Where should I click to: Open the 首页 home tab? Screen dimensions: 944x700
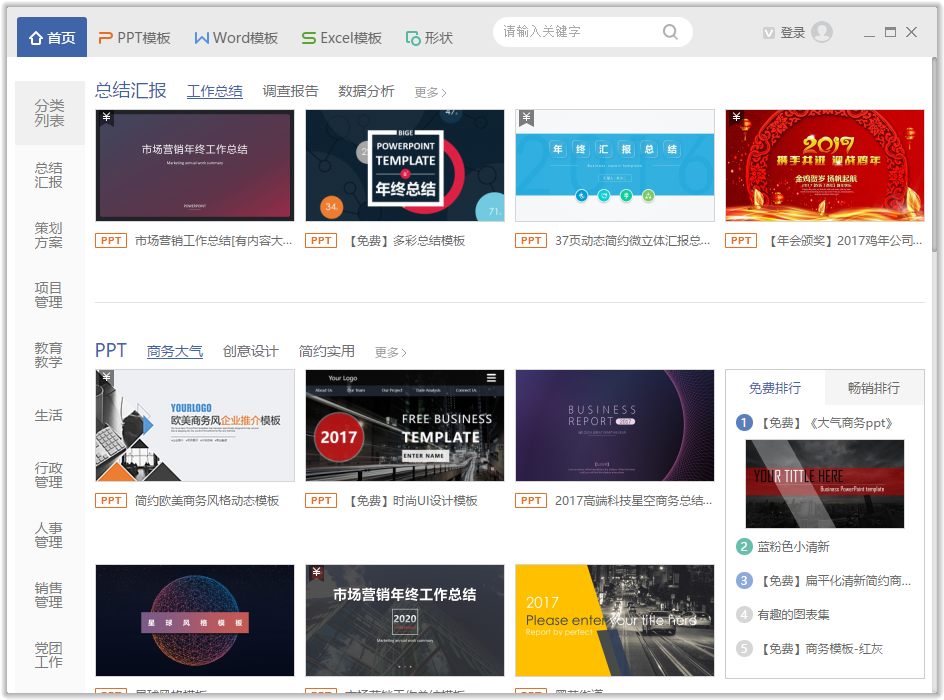(52, 37)
